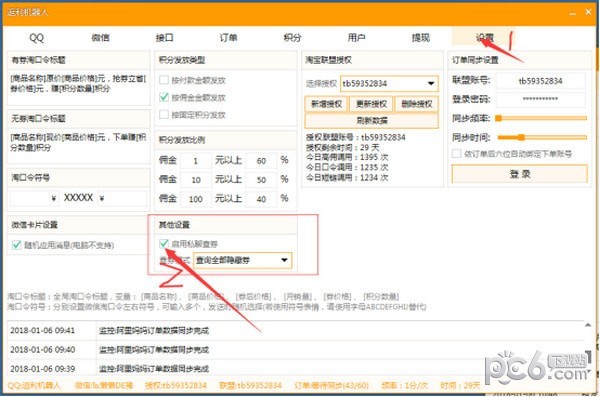Click the status bar 频率 1分/次 entry
Image resolution: width=600 pixels, height=397 pixels.
coord(404,385)
